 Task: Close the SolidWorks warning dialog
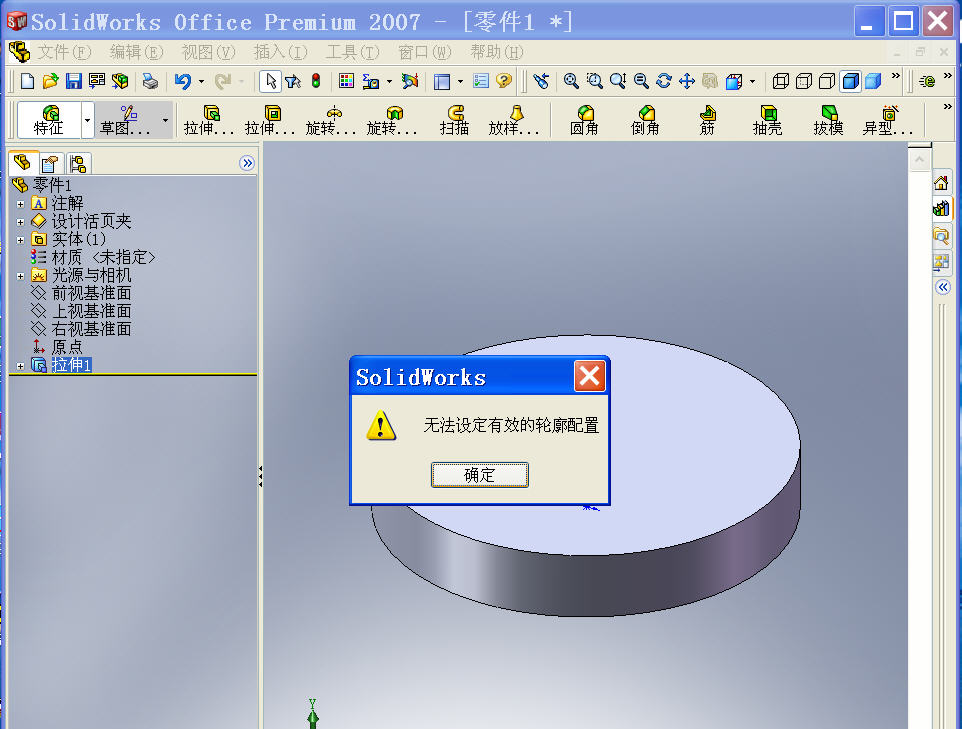590,376
